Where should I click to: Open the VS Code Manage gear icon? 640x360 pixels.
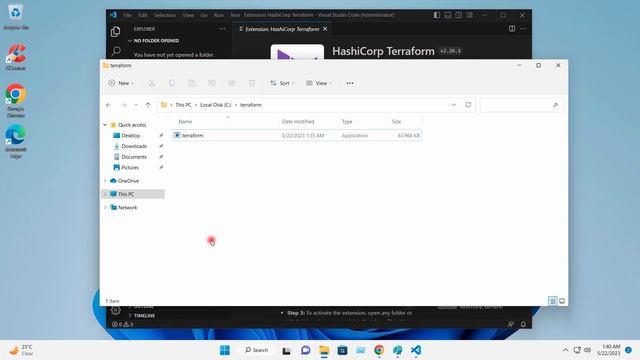point(116,311)
